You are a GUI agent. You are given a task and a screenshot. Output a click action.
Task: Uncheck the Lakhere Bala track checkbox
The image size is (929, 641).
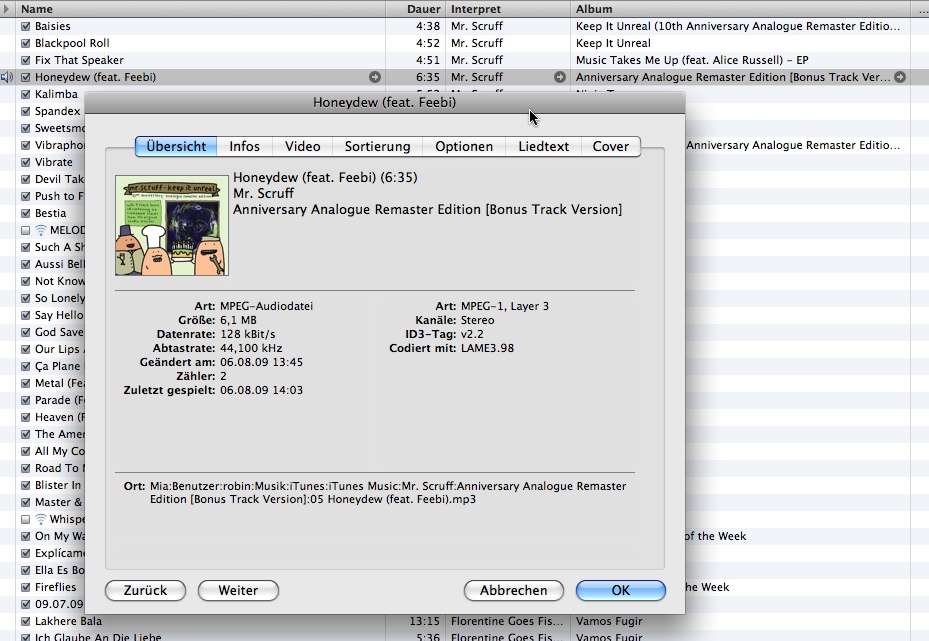(x=25, y=621)
